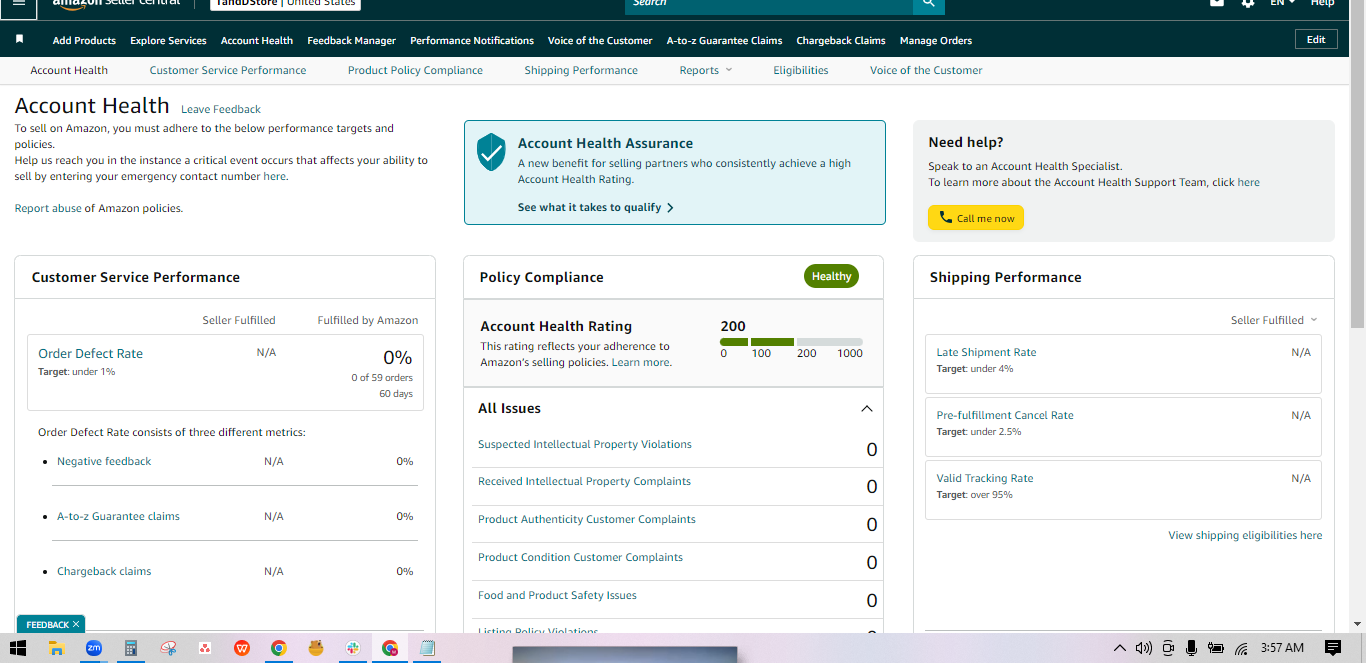Open Feedback Manager in favorites bar
The width and height of the screenshot is (1366, 663).
[x=352, y=40]
